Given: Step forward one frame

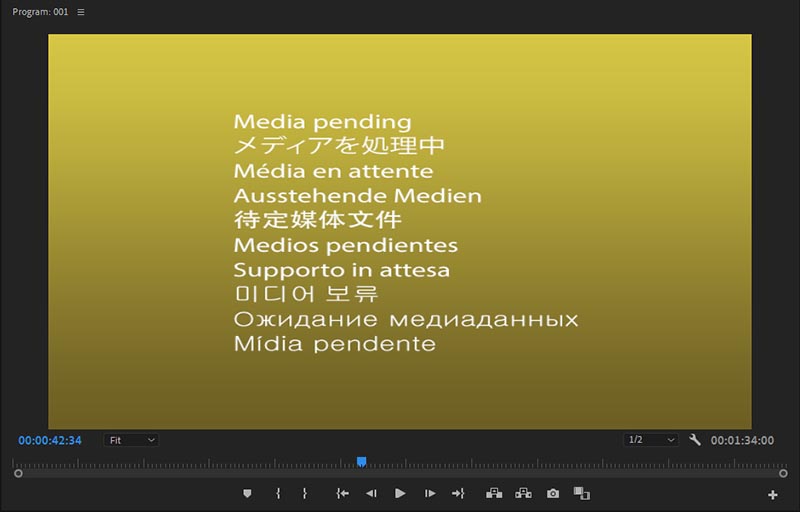Looking at the screenshot, I should pyautogui.click(x=430, y=493).
